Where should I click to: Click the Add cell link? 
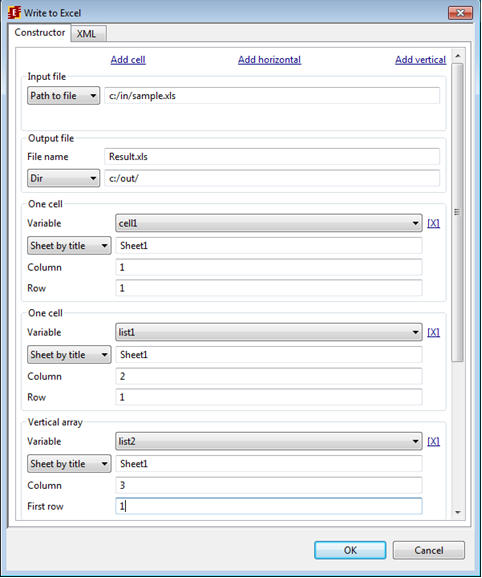point(128,60)
